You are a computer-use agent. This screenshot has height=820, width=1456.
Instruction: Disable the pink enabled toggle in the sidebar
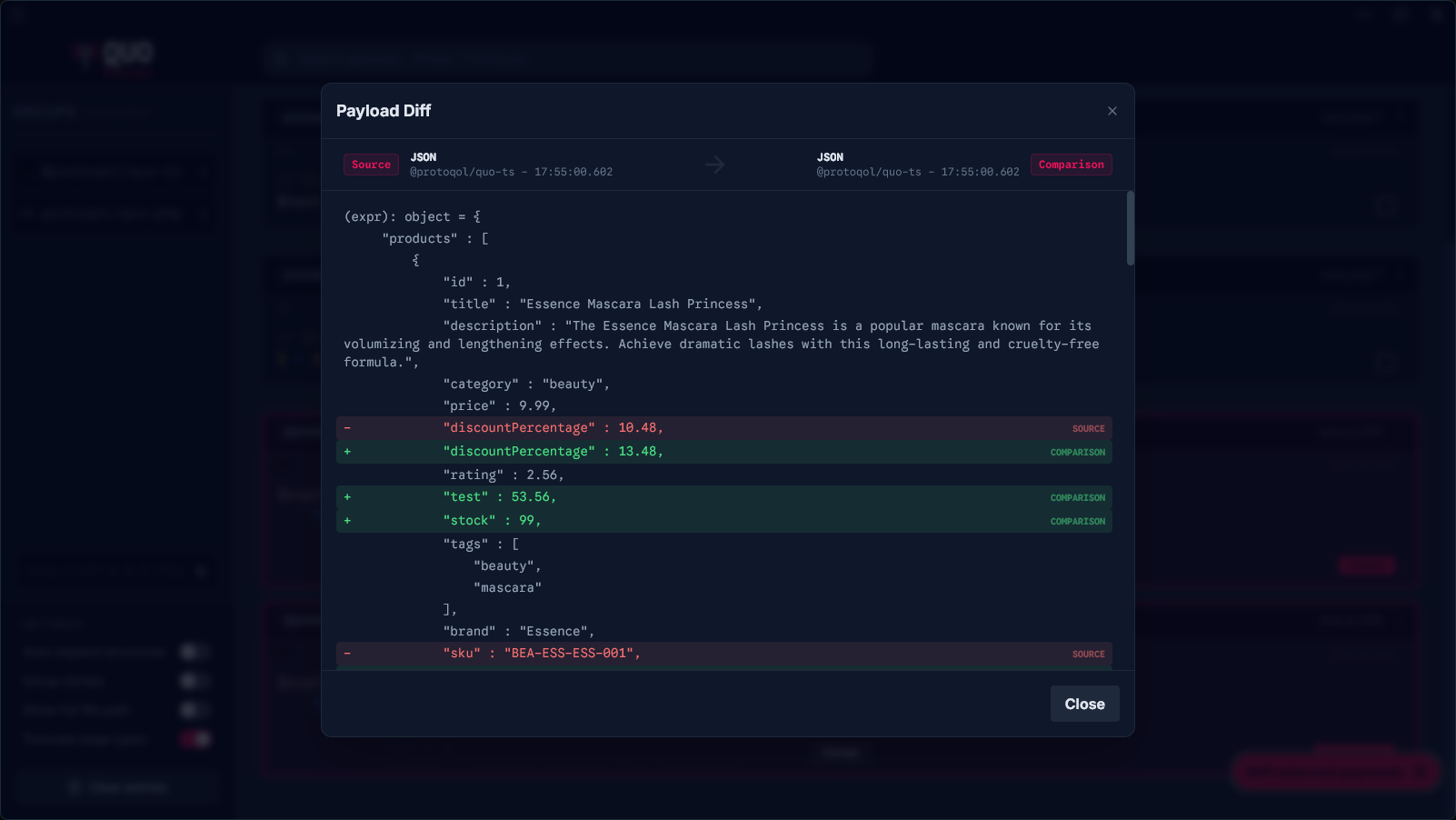click(x=194, y=739)
